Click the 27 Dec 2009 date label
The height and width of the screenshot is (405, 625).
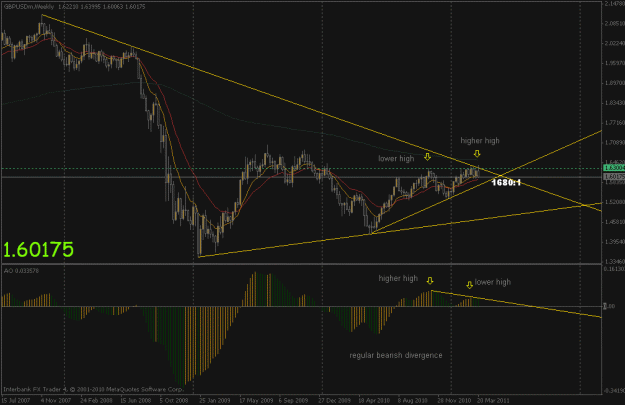(x=334, y=400)
